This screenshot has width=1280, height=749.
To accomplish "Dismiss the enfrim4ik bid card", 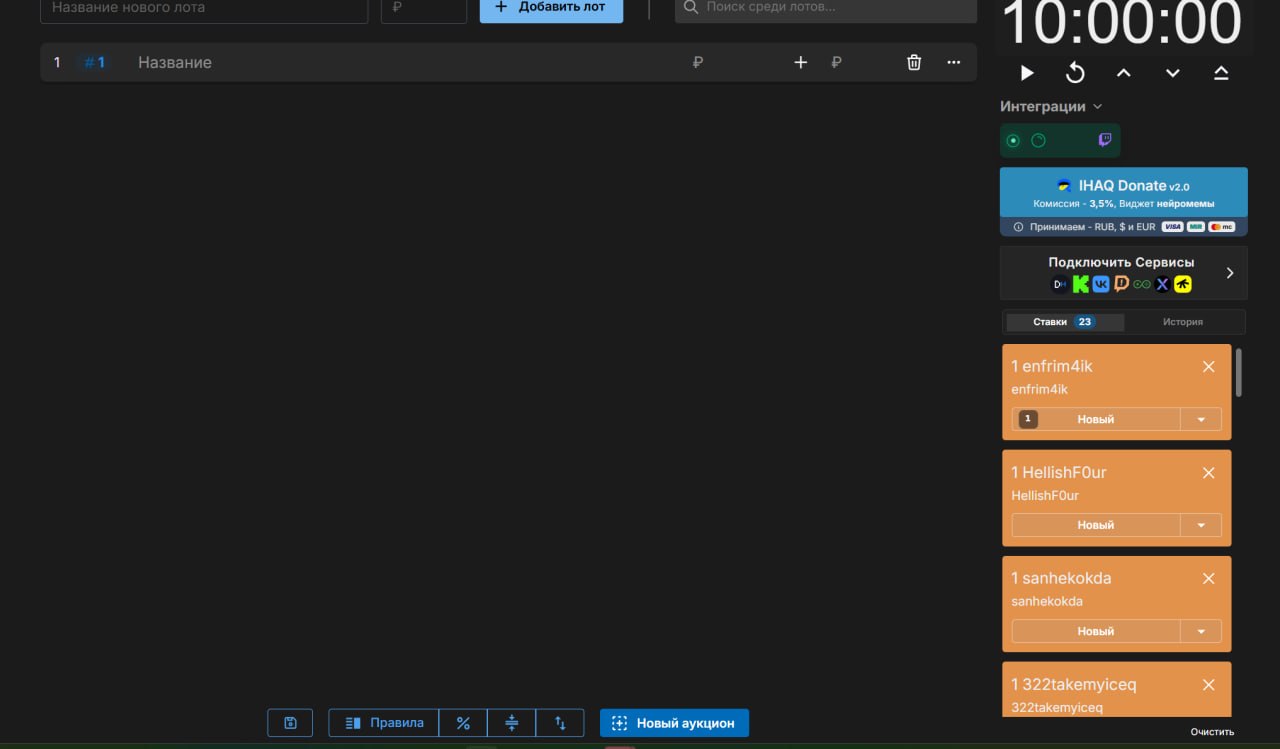I will point(1209,367).
